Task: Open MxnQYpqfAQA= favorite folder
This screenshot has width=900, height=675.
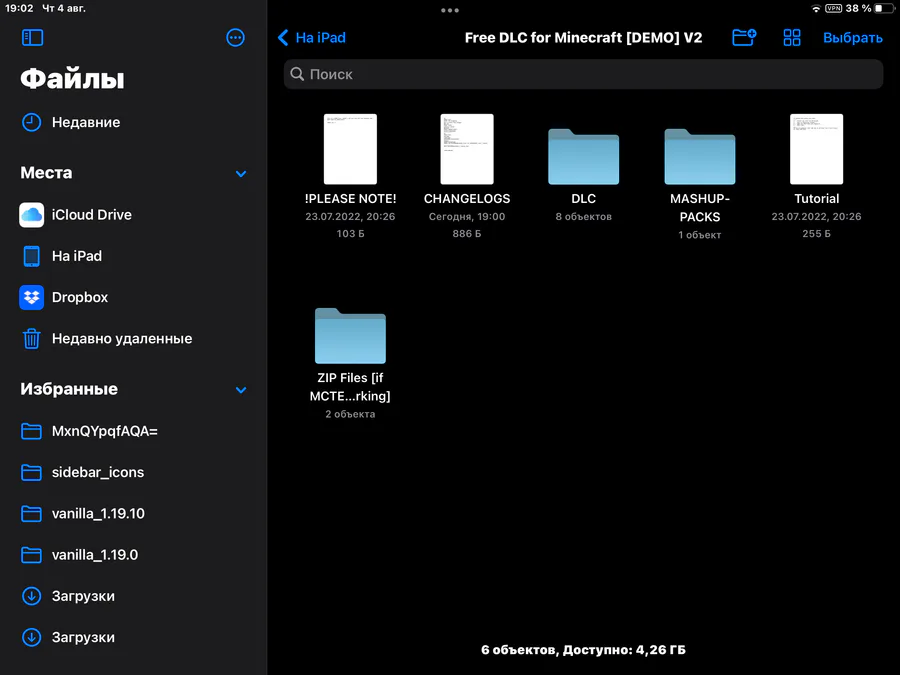Action: tap(133, 431)
